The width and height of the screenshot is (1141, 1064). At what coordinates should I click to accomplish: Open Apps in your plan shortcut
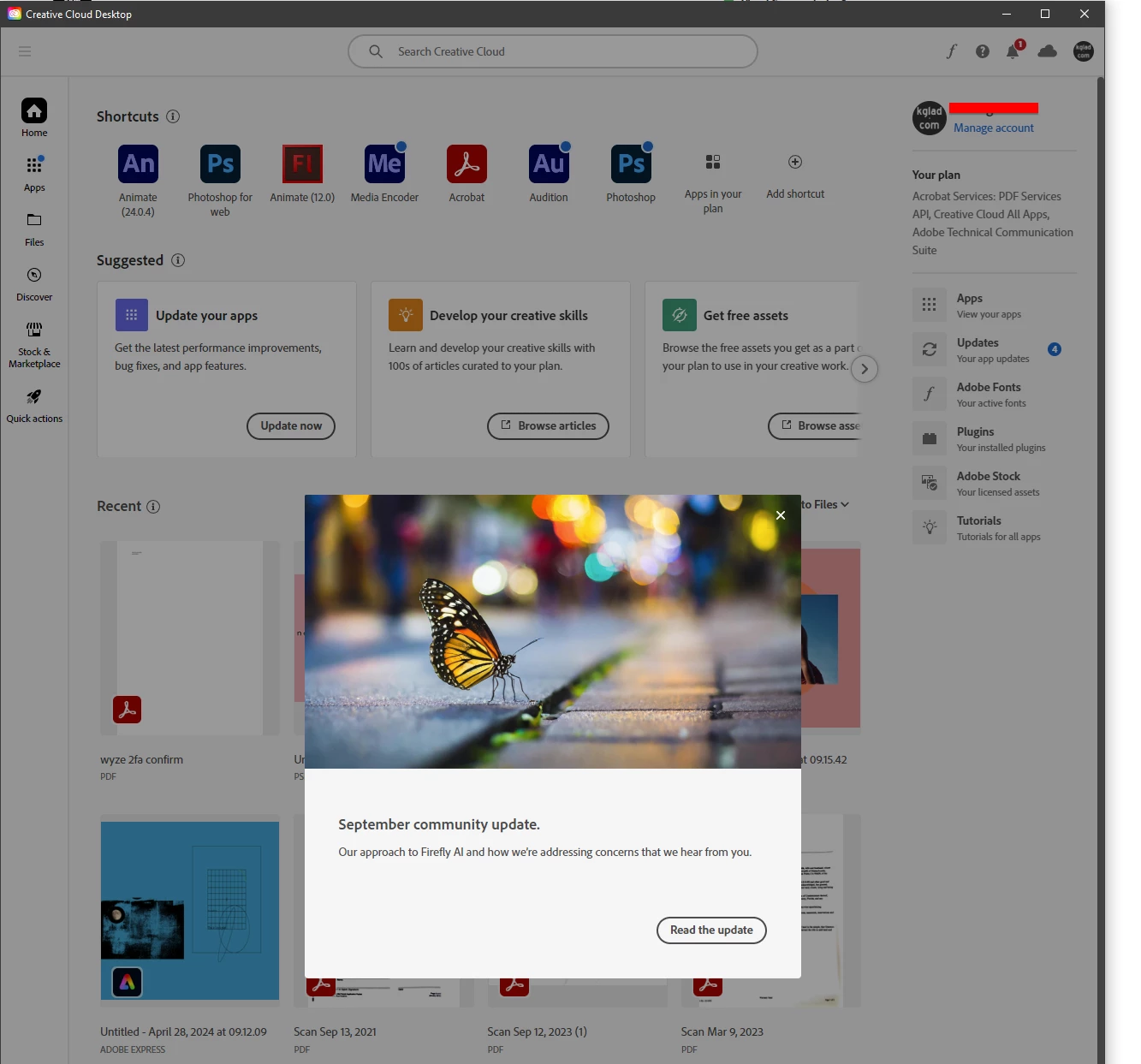coord(713,162)
